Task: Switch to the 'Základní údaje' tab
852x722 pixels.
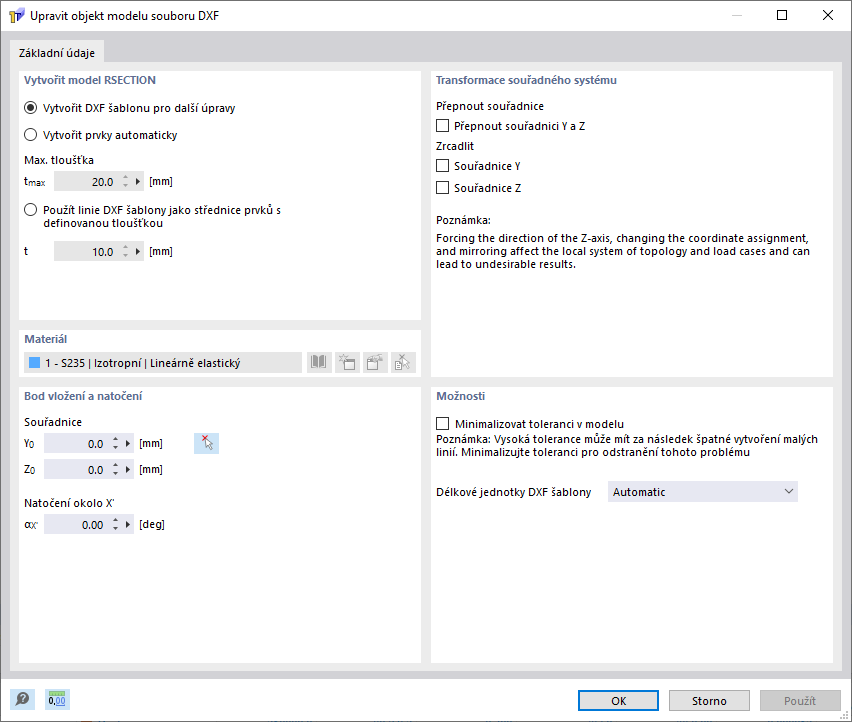Action: pos(56,53)
